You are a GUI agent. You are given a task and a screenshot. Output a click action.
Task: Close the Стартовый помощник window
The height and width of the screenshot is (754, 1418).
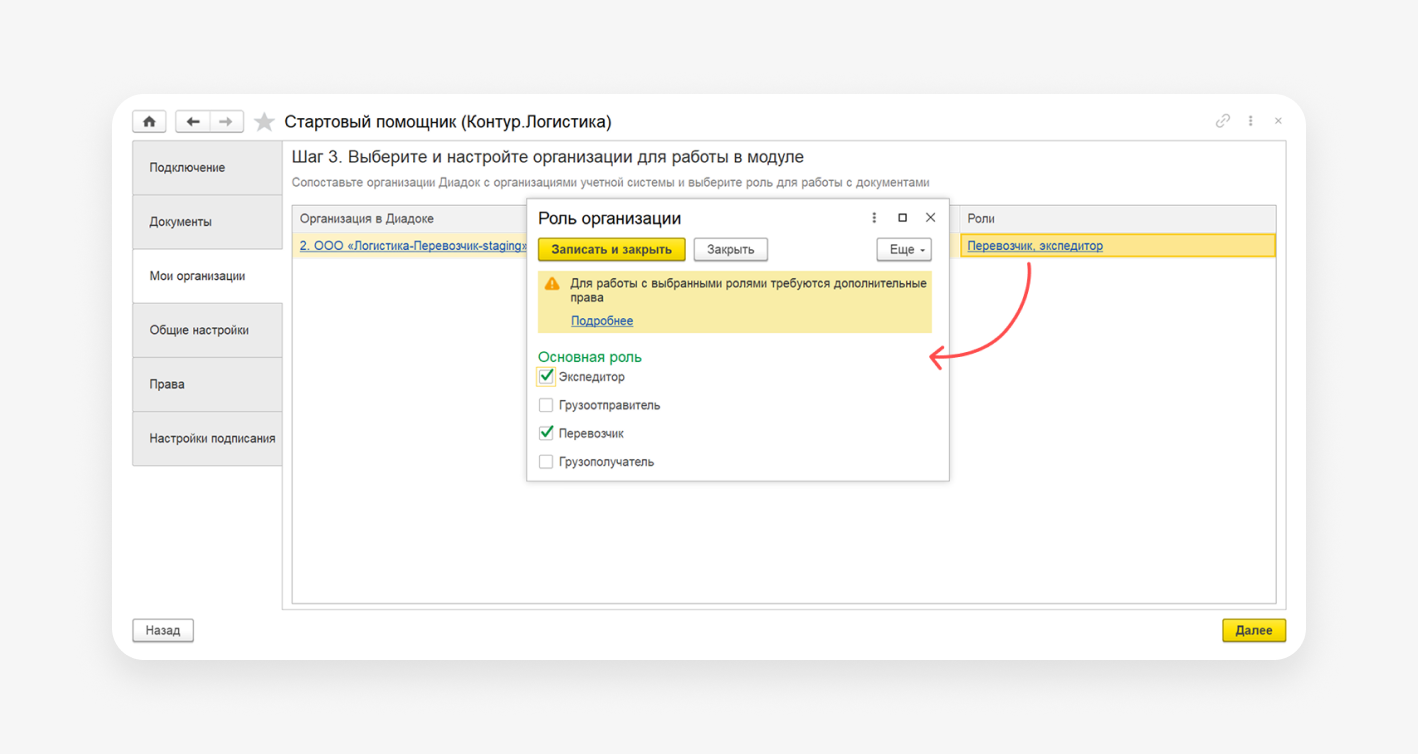(1278, 121)
